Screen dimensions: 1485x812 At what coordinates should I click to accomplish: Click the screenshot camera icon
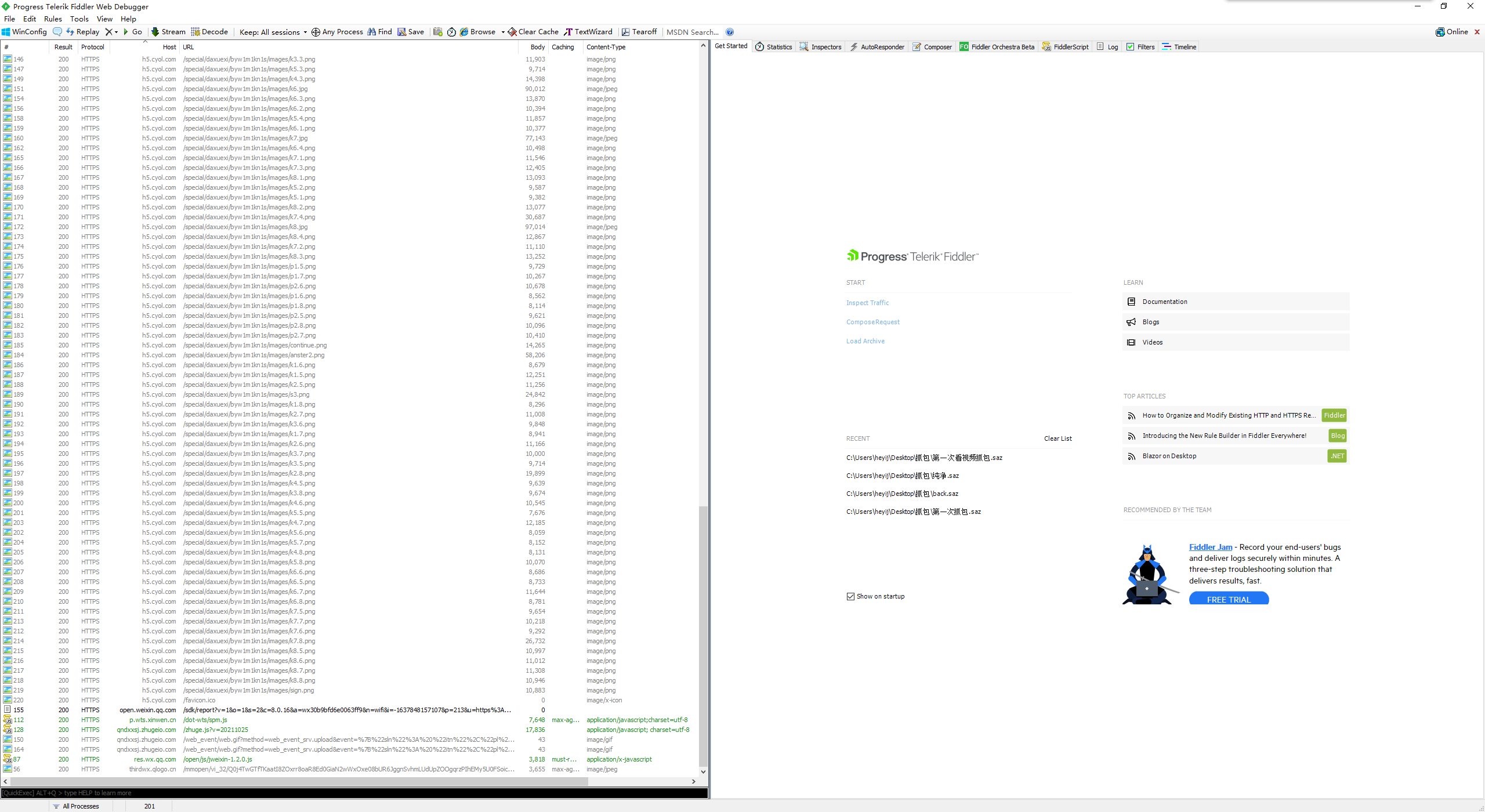(438, 32)
